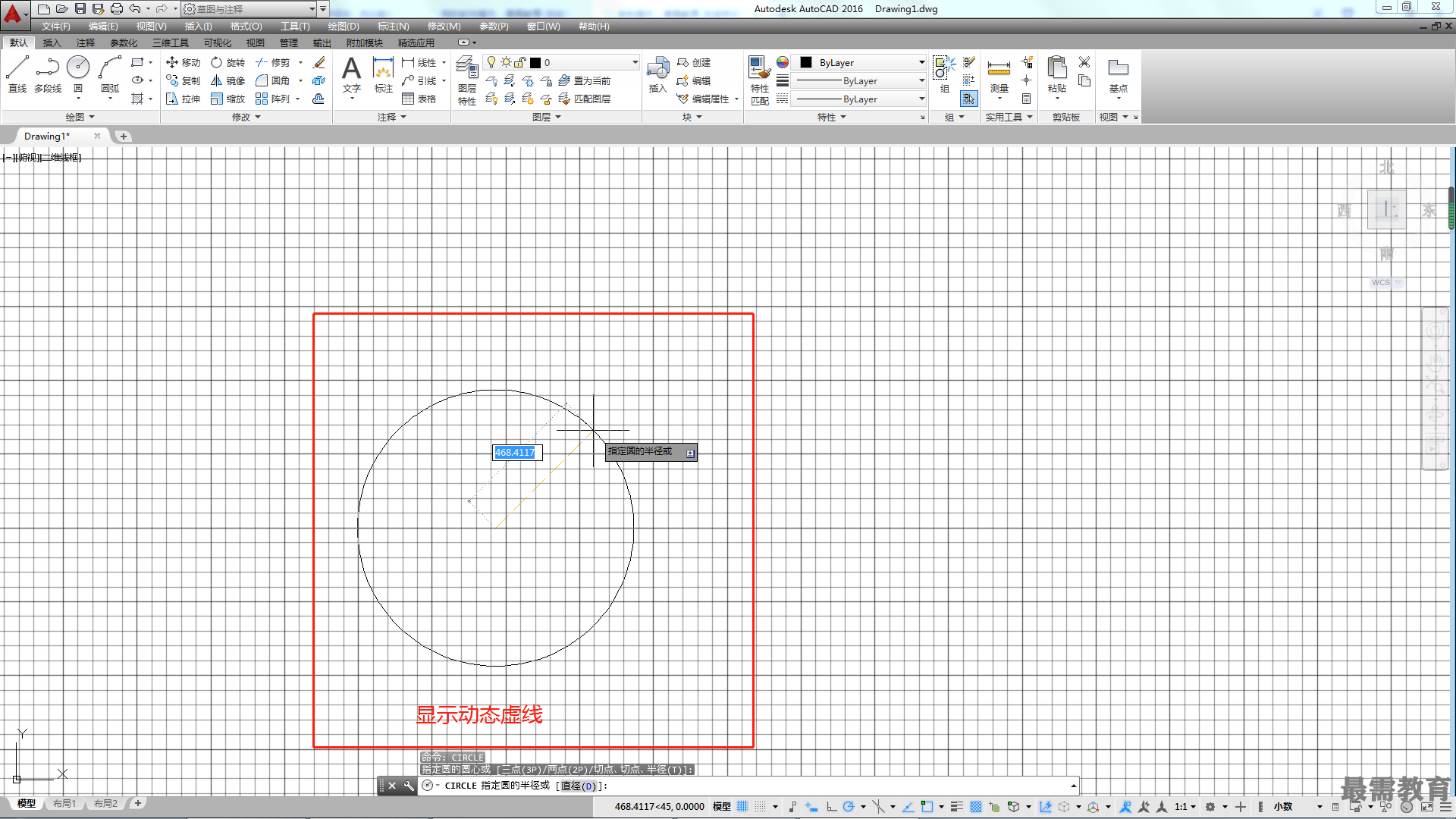Click the new drawing tab plus button
Viewport: 1456px width, 819px height.
pyautogui.click(x=124, y=136)
